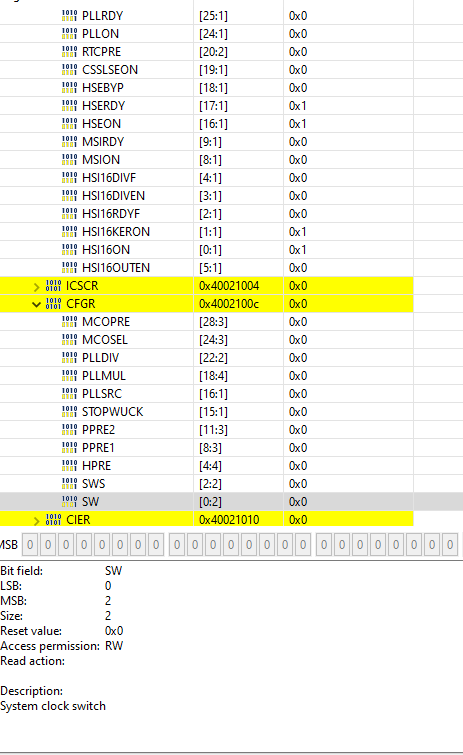Image resolution: width=463 pixels, height=755 pixels.
Task: Click the 0x1 value of HSERDY
Action: point(298,106)
